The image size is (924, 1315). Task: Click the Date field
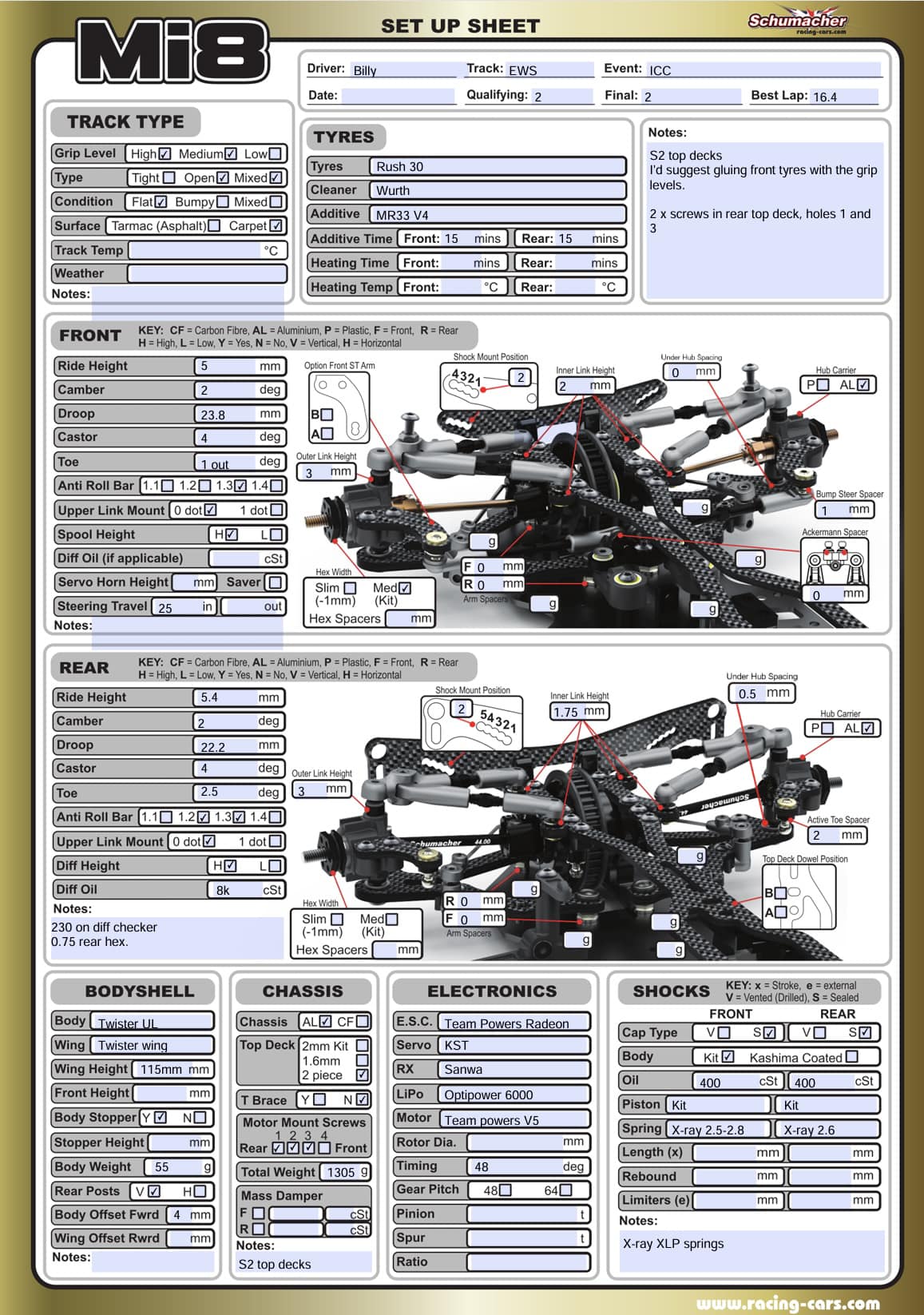[x=398, y=96]
